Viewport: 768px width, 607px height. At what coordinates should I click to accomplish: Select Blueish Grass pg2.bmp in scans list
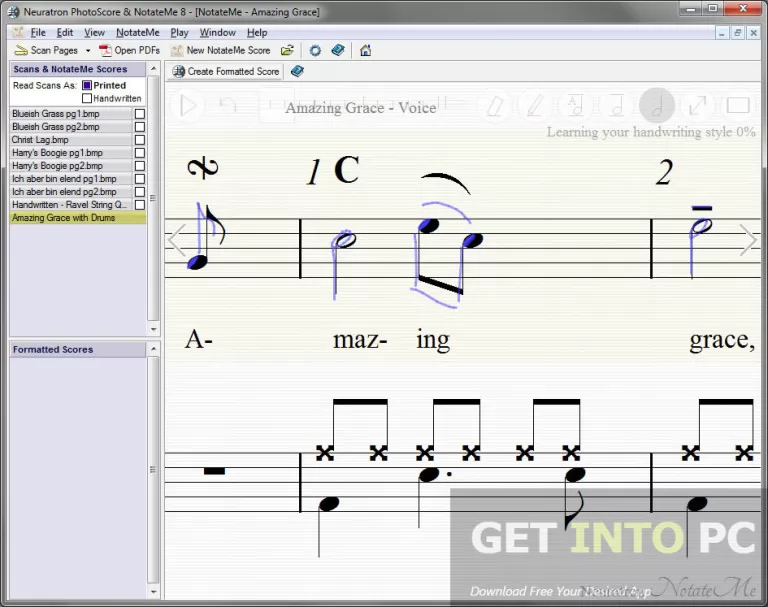(71, 127)
